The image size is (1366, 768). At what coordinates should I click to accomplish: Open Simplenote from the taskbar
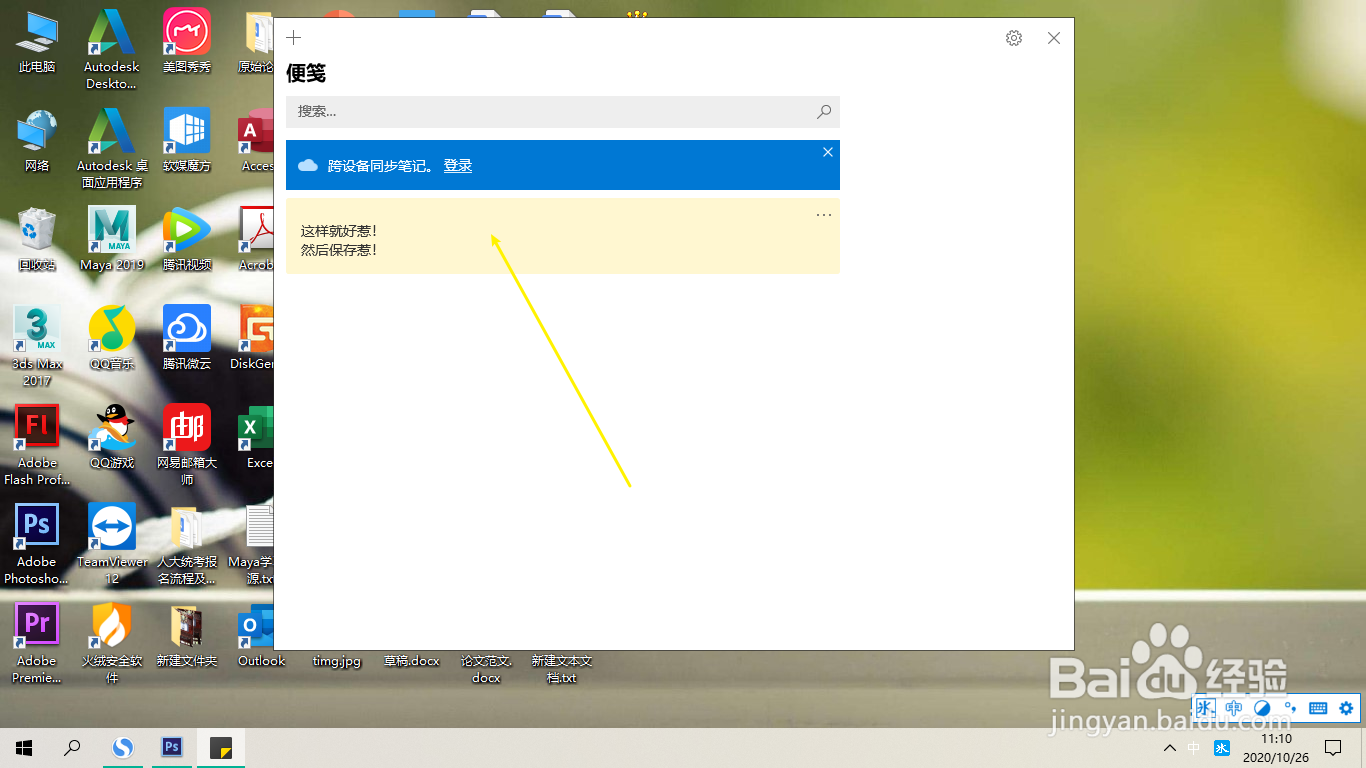(122, 747)
